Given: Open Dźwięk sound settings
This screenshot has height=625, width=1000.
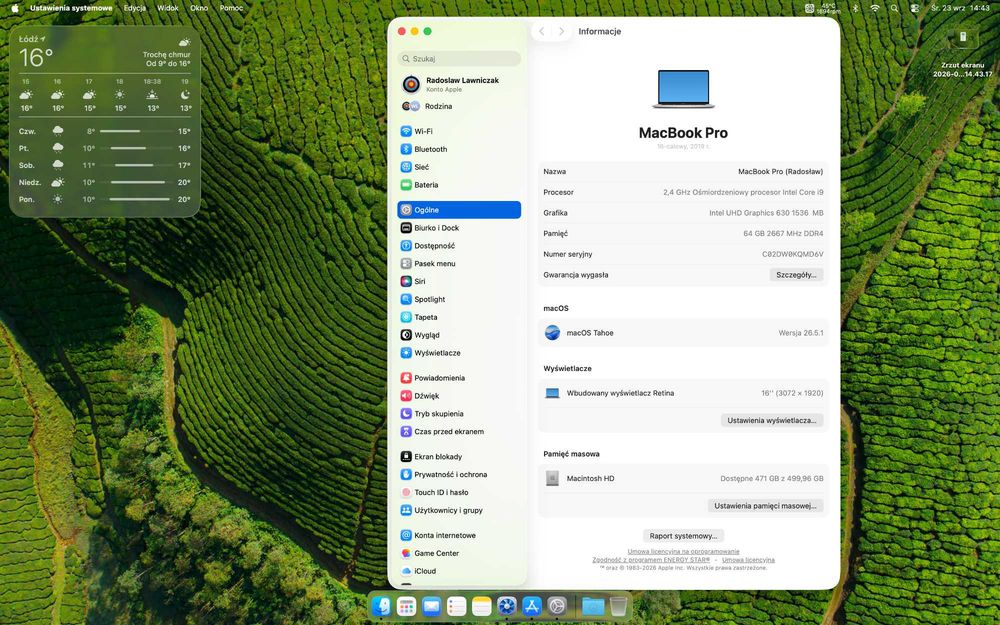Looking at the screenshot, I should tap(459, 395).
